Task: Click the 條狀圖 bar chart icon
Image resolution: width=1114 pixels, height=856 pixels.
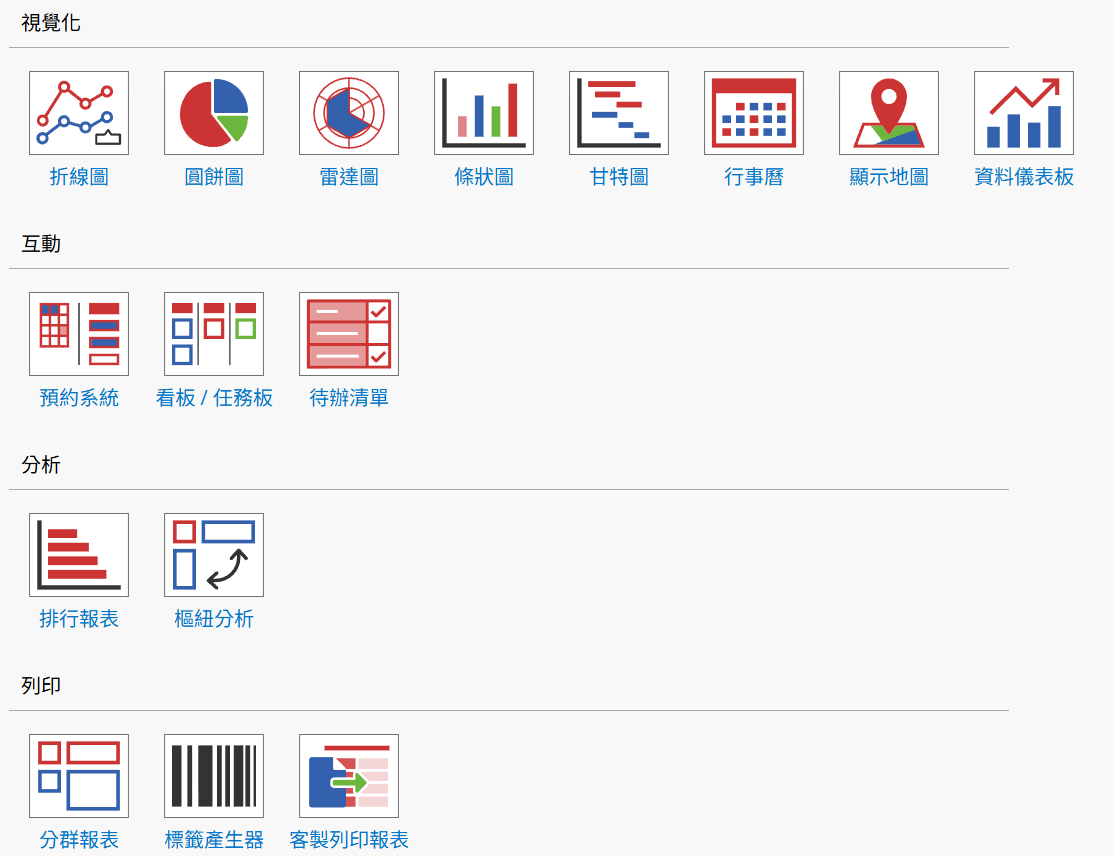Action: 484,113
